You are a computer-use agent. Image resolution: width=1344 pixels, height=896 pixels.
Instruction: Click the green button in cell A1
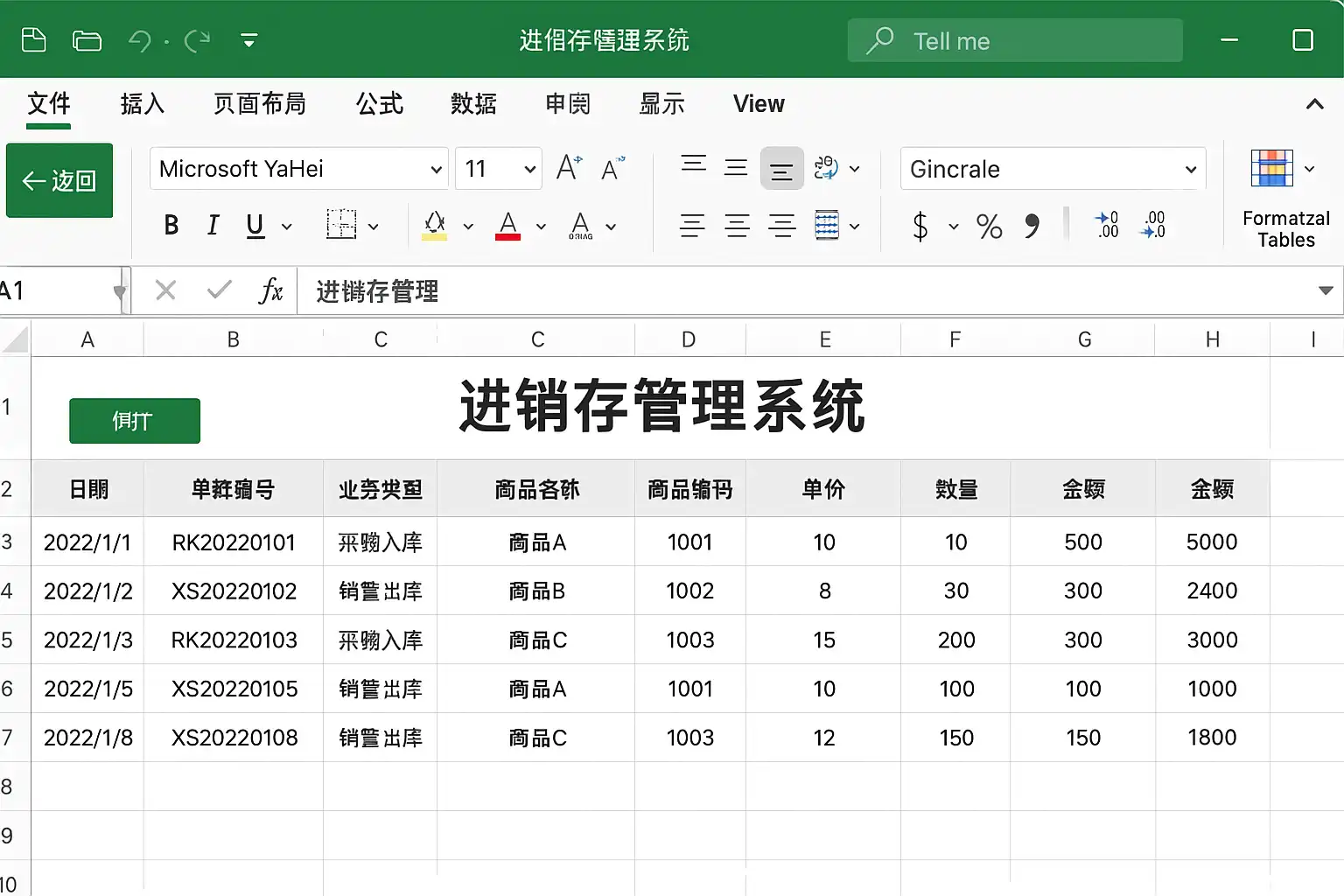tap(135, 421)
